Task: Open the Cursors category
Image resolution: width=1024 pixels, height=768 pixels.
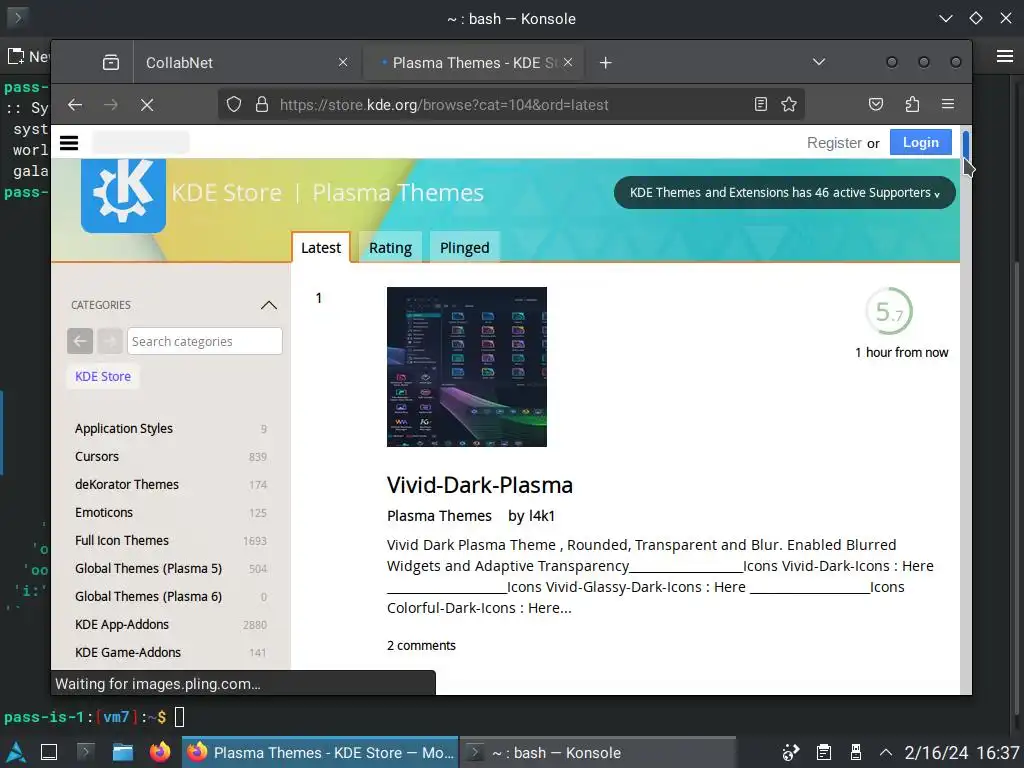Action: pos(97,456)
